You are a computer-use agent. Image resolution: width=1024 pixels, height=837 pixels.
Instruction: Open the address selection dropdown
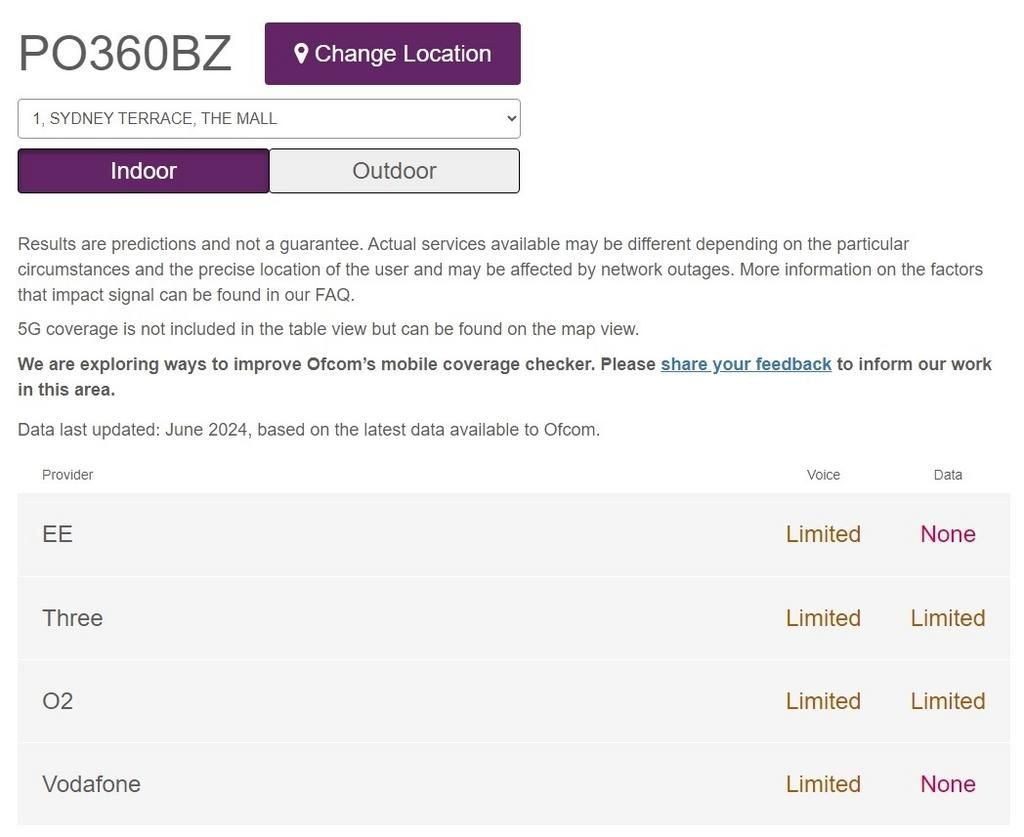pos(269,118)
